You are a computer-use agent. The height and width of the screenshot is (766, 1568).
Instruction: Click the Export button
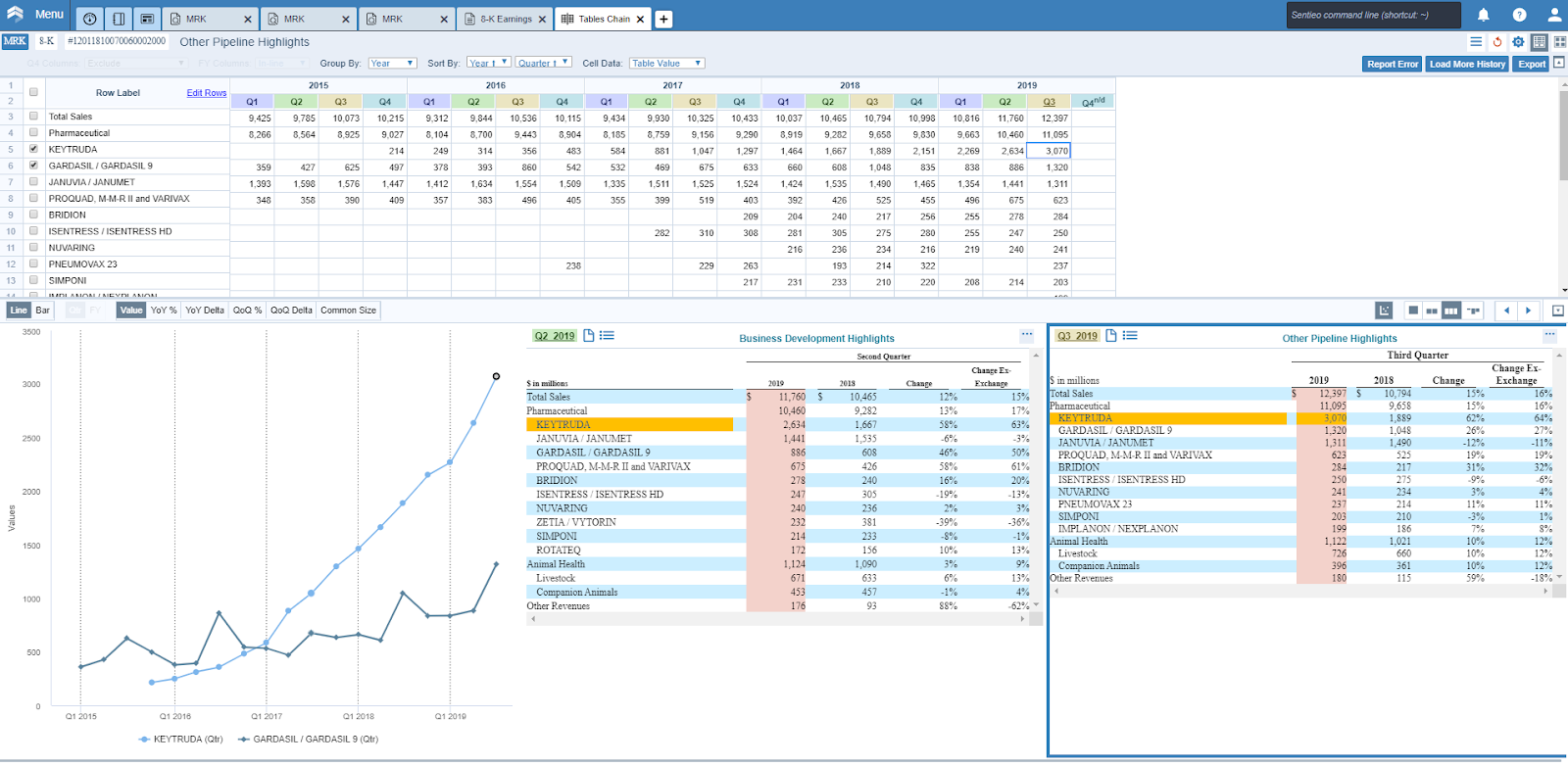tap(1532, 64)
